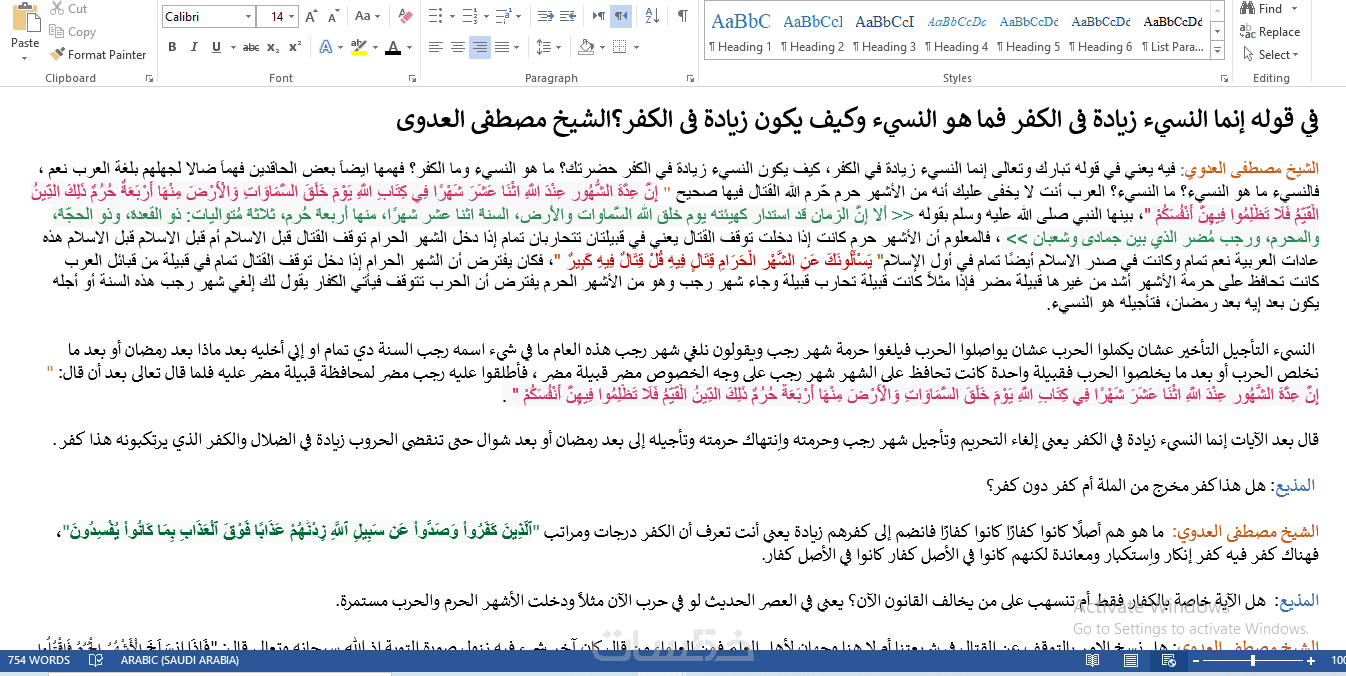Screen dimensions: 1346x676
Task: Center align text
Action: coord(458,47)
